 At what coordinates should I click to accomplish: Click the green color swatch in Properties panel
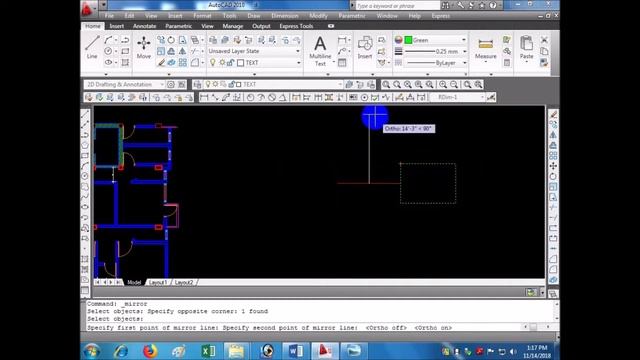coord(408,40)
